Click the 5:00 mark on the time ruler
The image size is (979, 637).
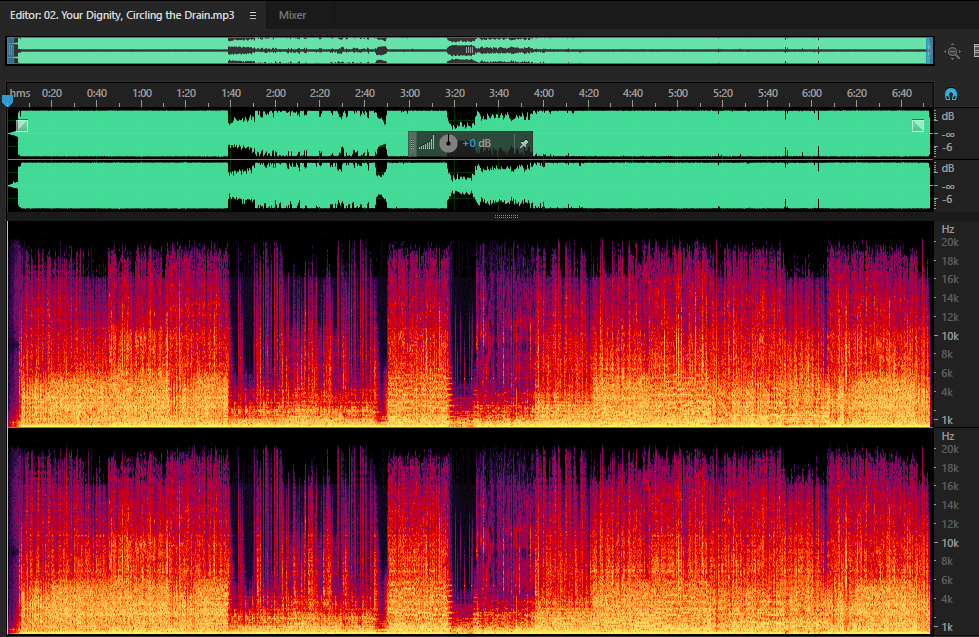(677, 93)
